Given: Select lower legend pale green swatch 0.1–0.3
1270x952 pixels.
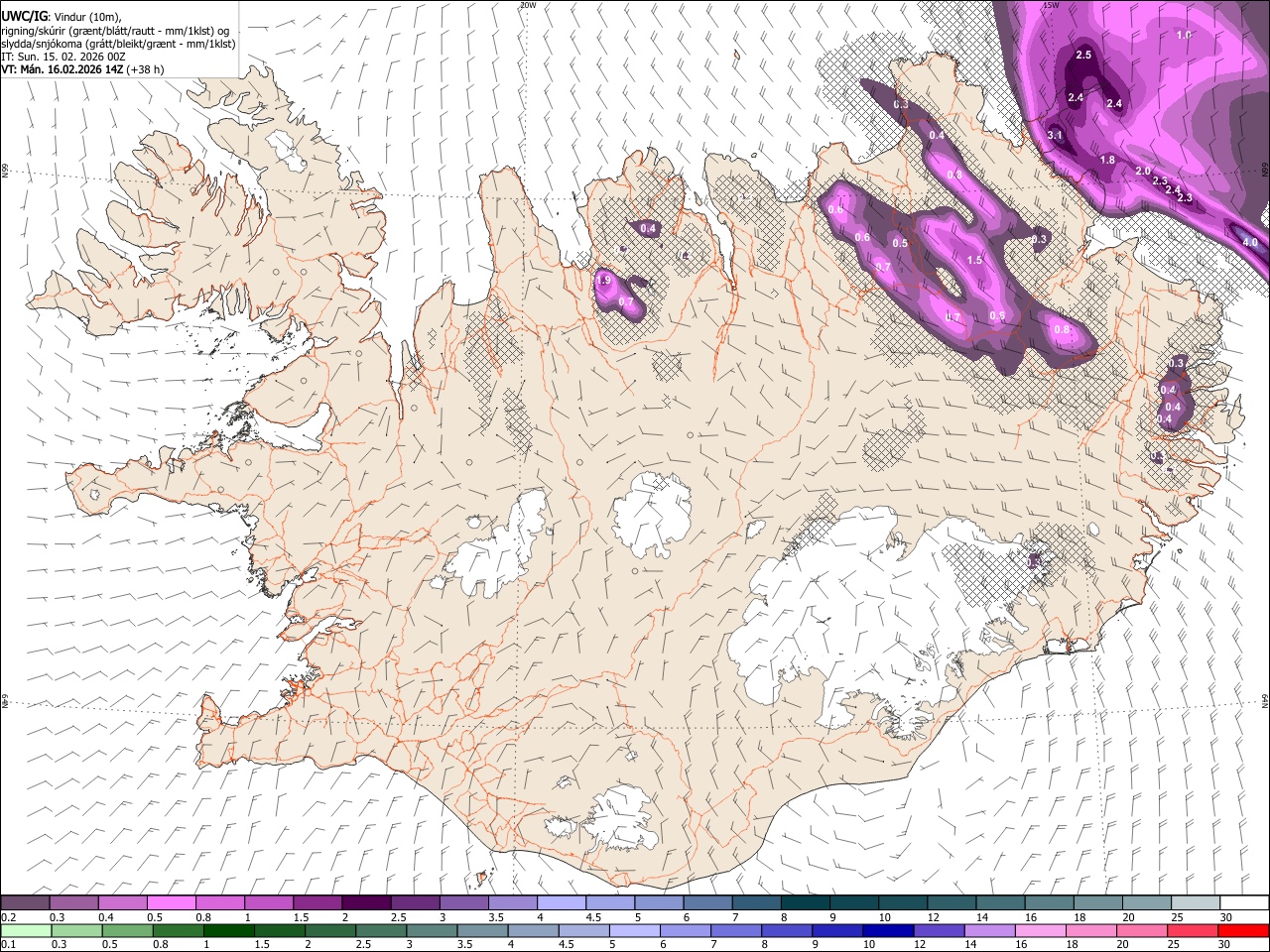Looking at the screenshot, I should coord(27,930).
